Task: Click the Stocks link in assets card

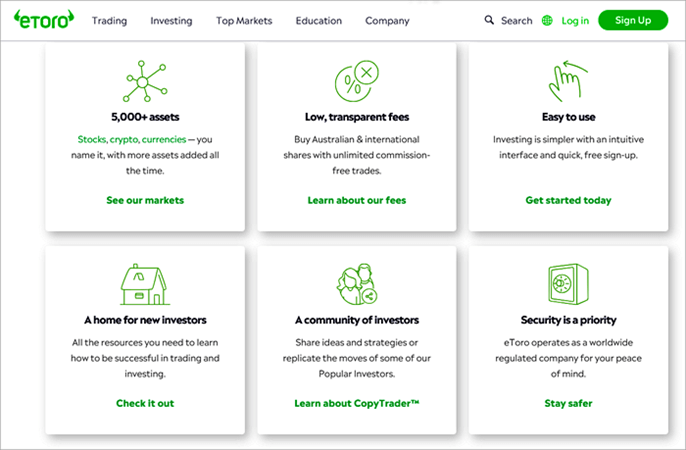Action: click(x=92, y=139)
